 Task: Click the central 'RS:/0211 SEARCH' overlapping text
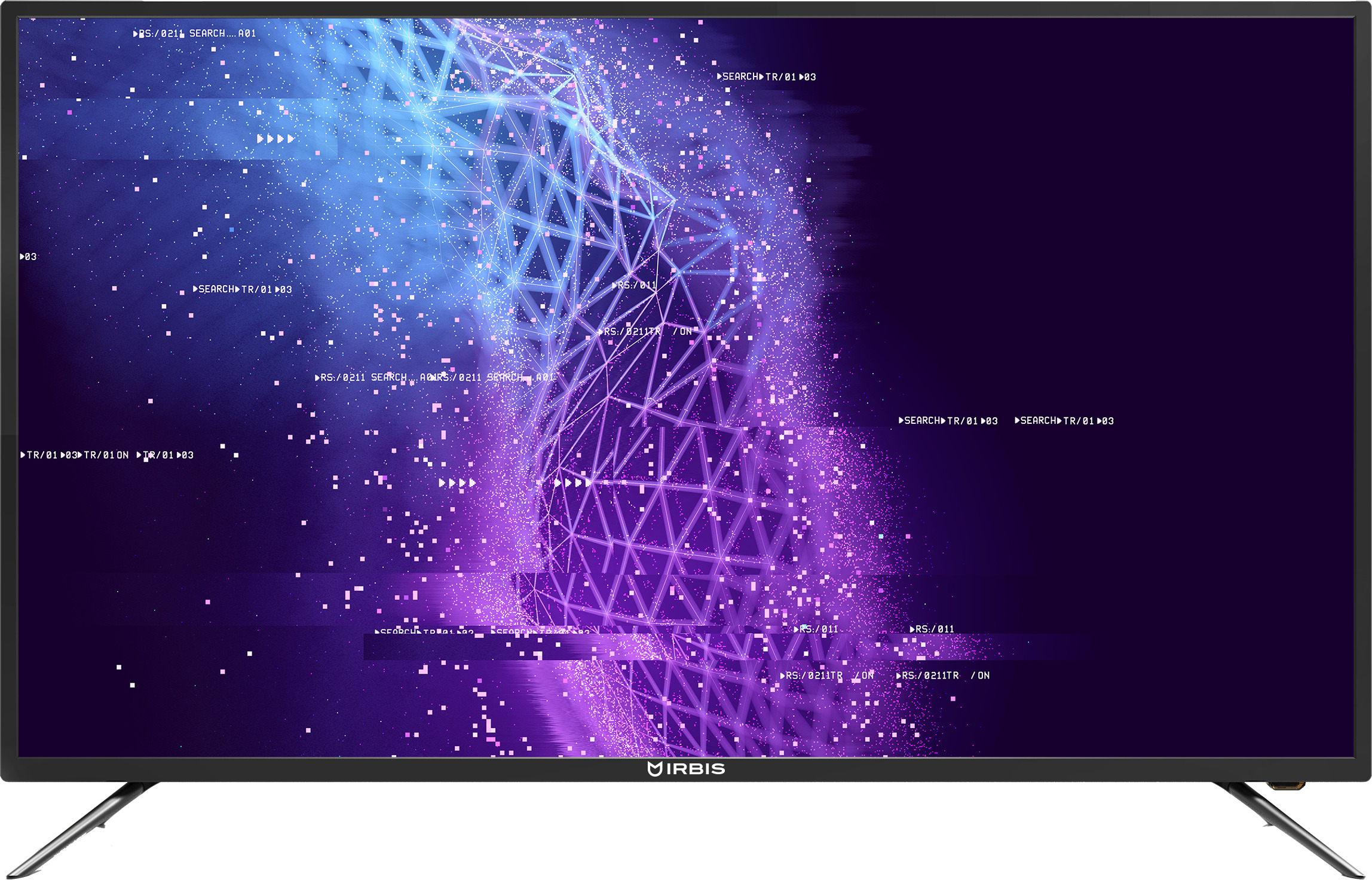click(x=435, y=377)
